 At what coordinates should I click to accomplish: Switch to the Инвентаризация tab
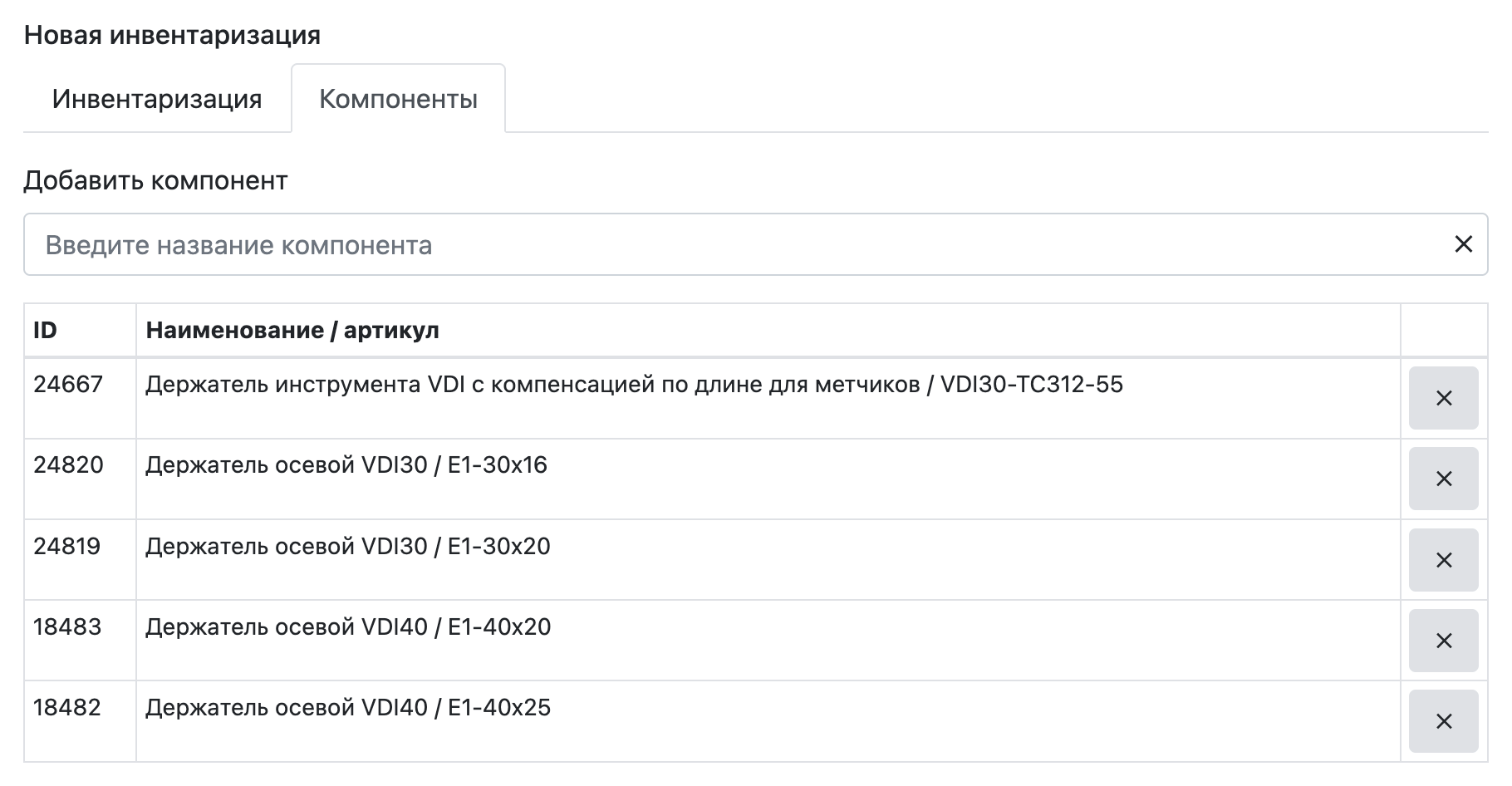[x=157, y=99]
